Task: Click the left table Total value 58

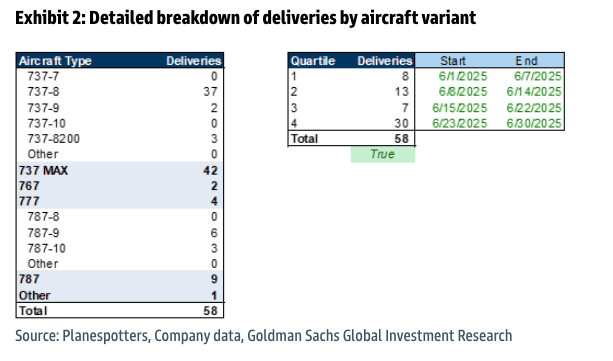Action: tap(210, 311)
